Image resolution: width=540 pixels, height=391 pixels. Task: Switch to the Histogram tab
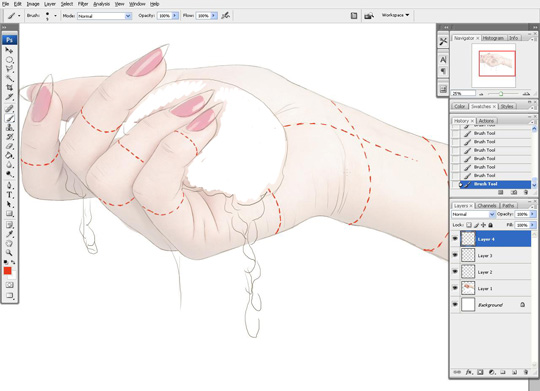click(x=493, y=38)
